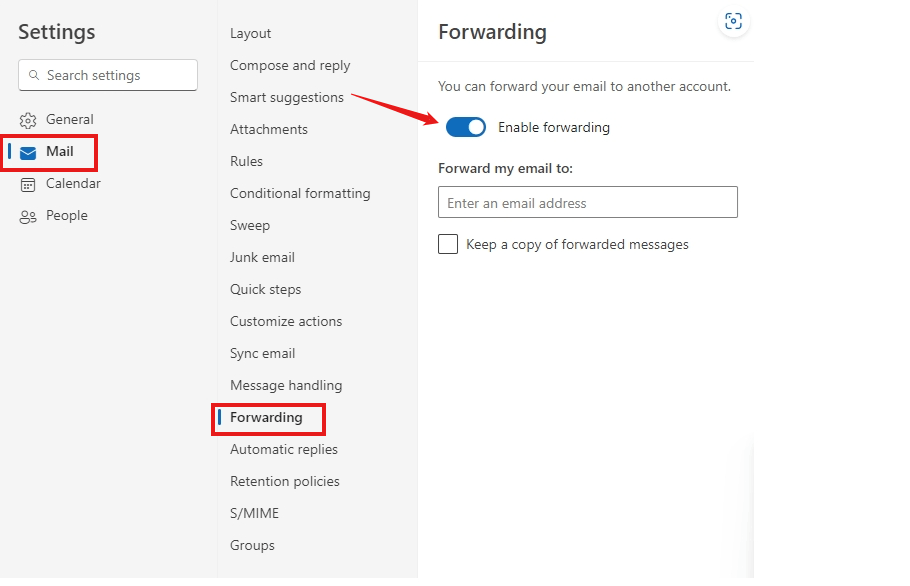Check Keep a copy of forwarded messages
The image size is (910, 586).
click(x=447, y=244)
